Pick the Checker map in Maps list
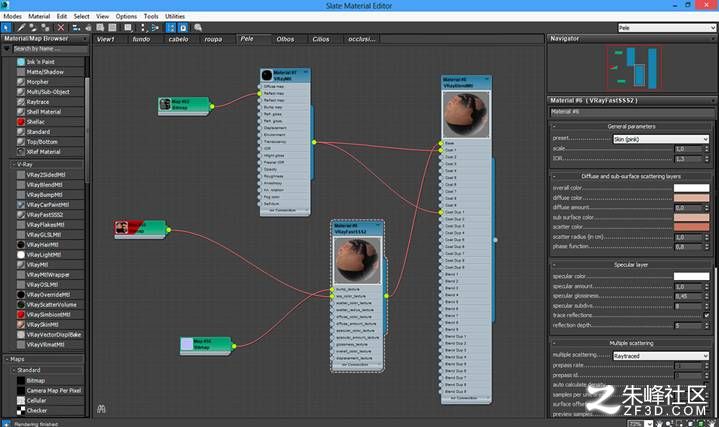The width and height of the screenshot is (719, 427). click(x=36, y=410)
